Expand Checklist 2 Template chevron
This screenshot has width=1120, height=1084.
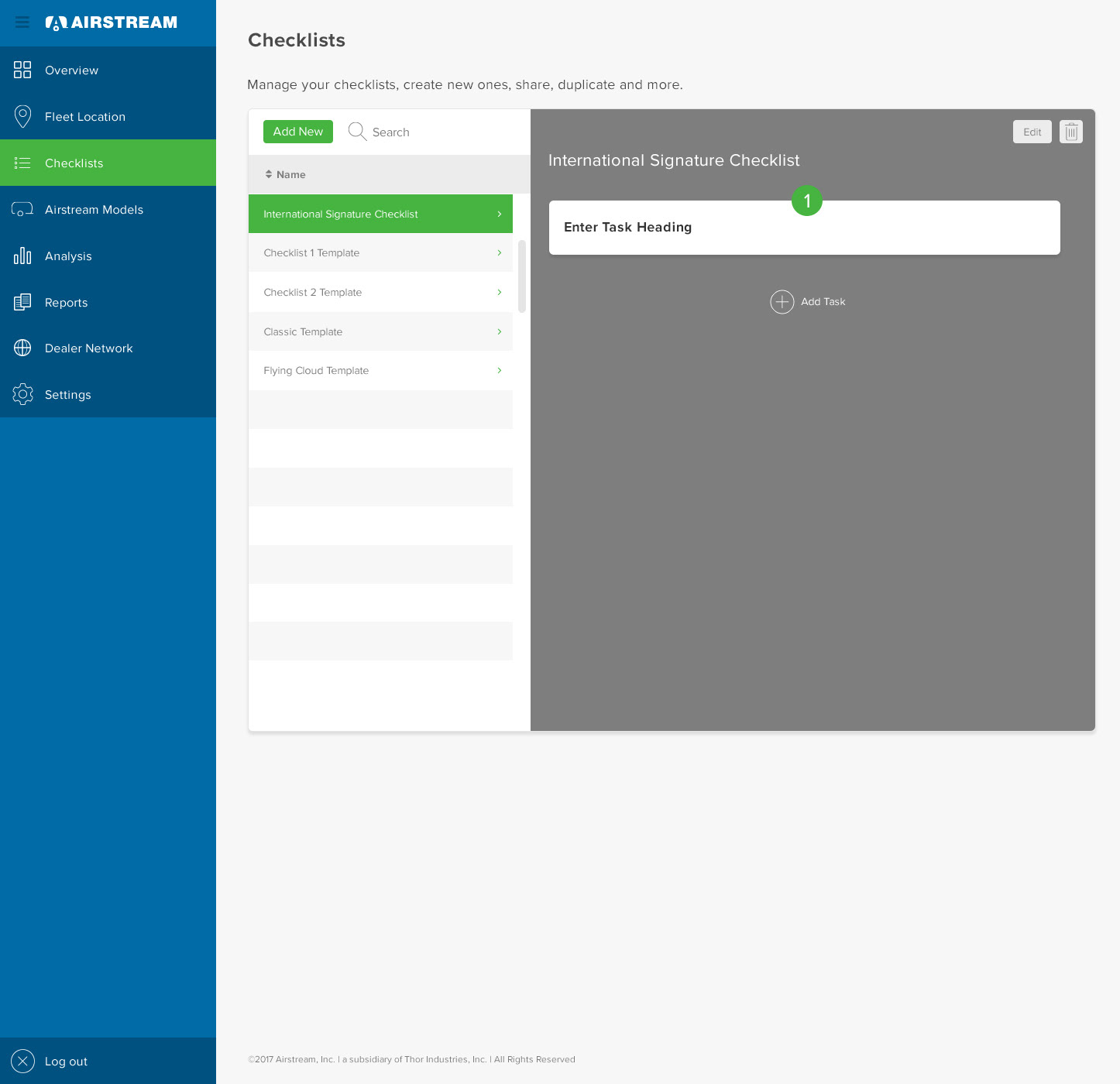pyautogui.click(x=500, y=292)
